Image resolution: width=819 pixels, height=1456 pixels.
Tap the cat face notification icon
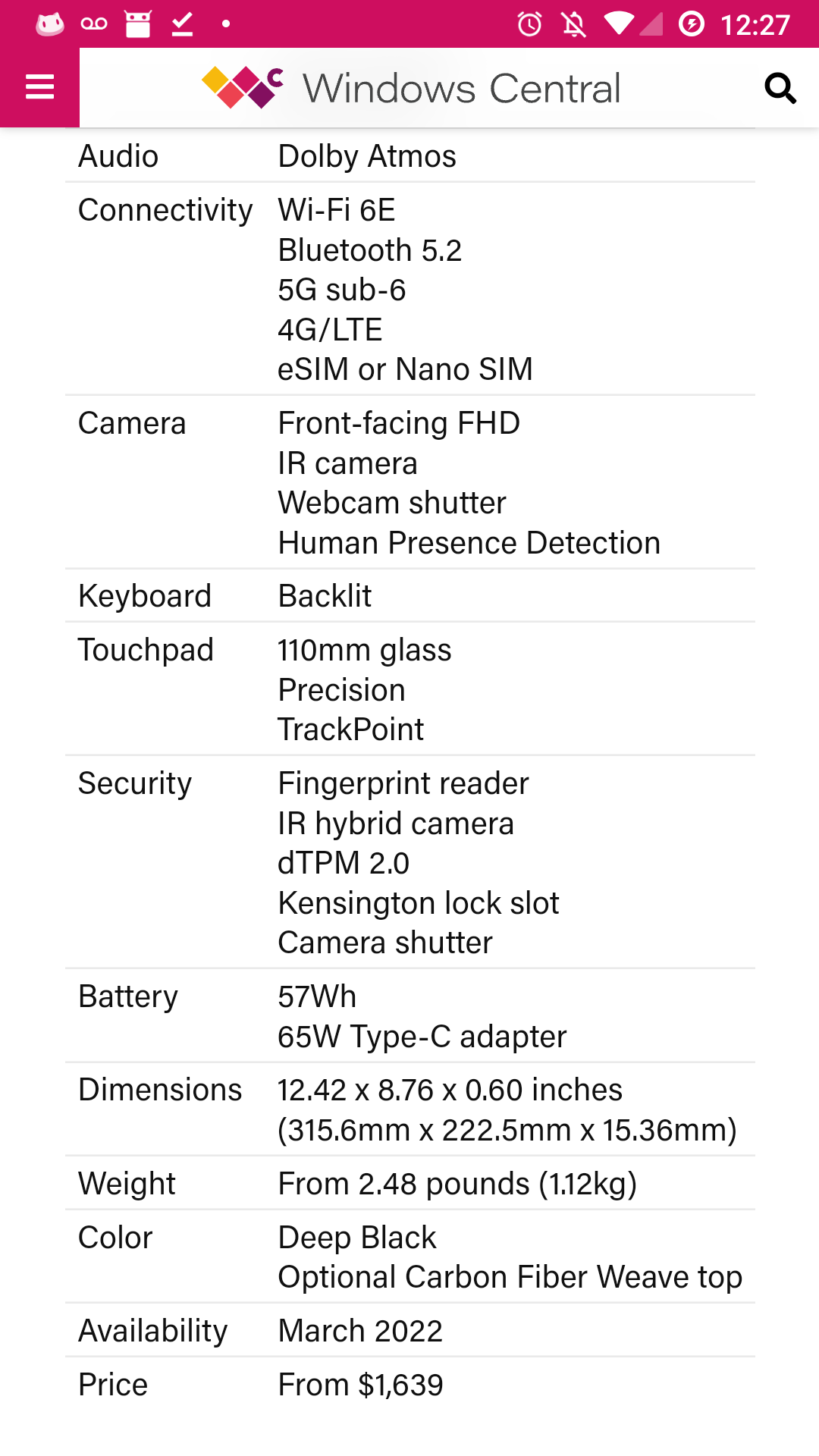pos(50,24)
